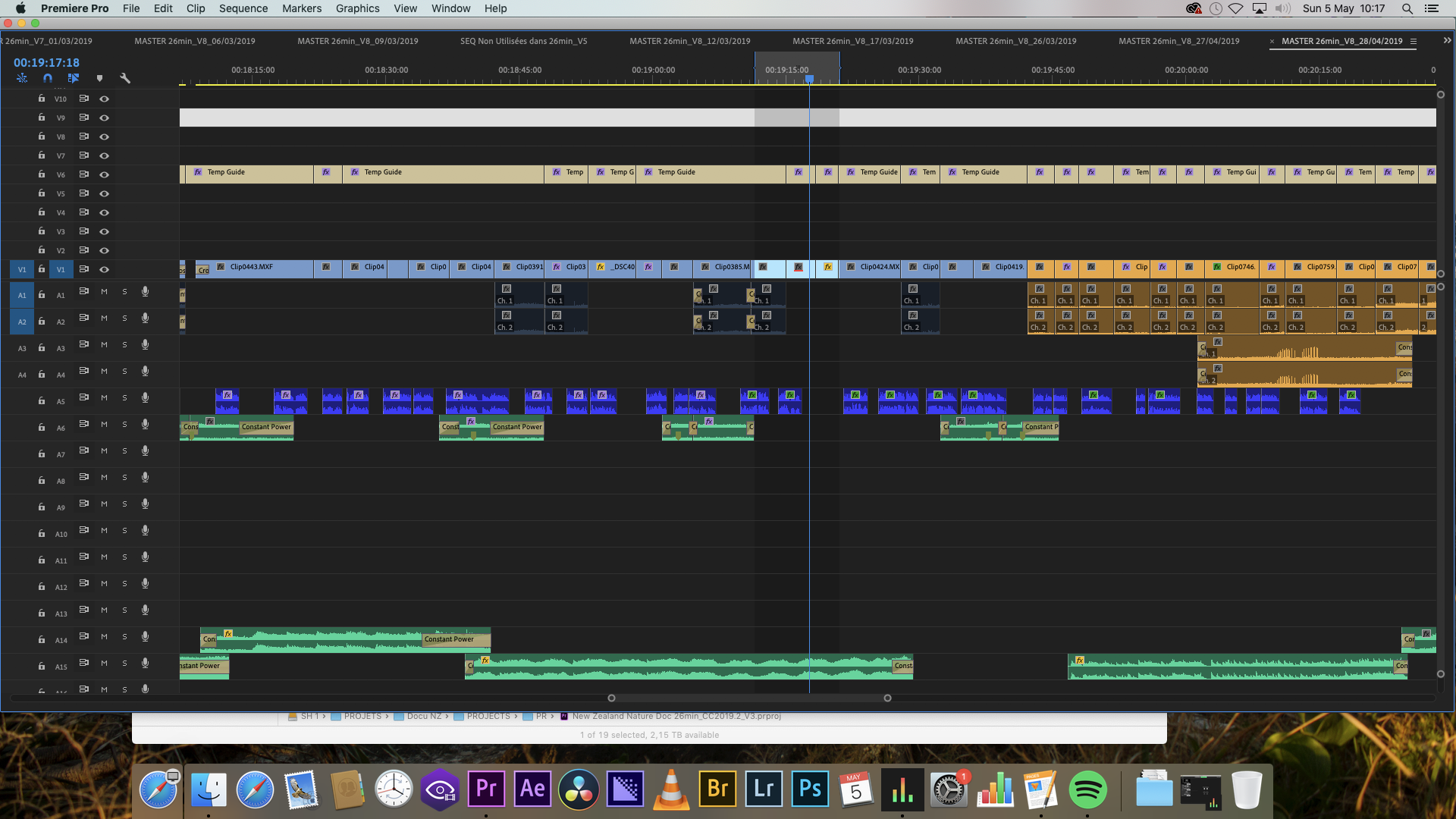Click horizontal zoom scrollbar right handle
The height and width of the screenshot is (819, 1456).
click(x=887, y=698)
